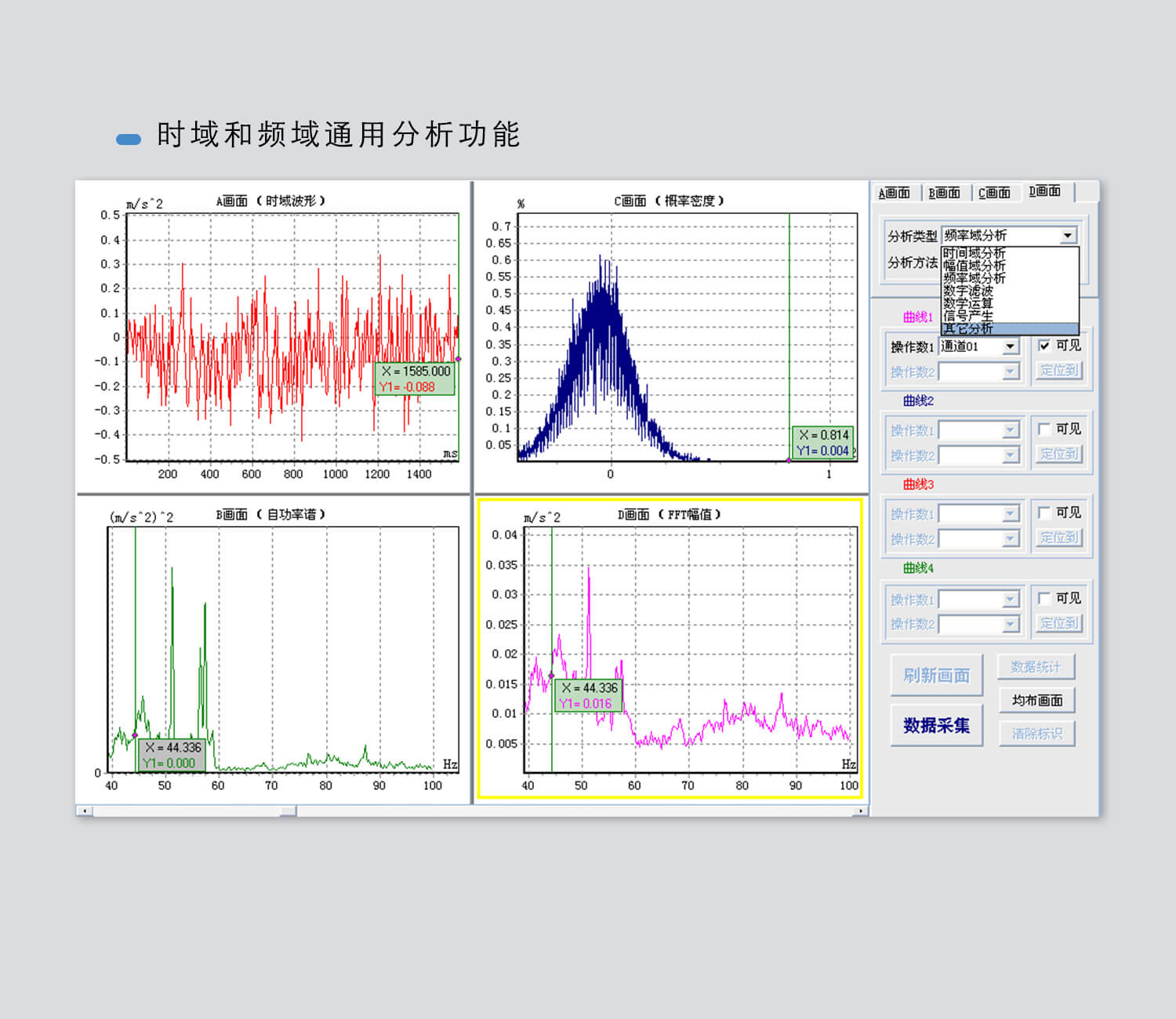
Task: Open the C画面 tab
Action: (994, 193)
